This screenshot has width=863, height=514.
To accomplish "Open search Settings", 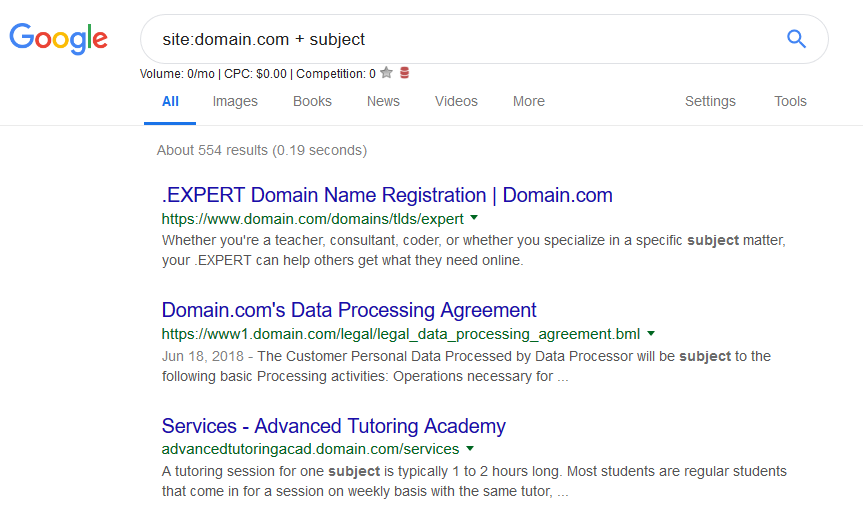I will click(710, 101).
